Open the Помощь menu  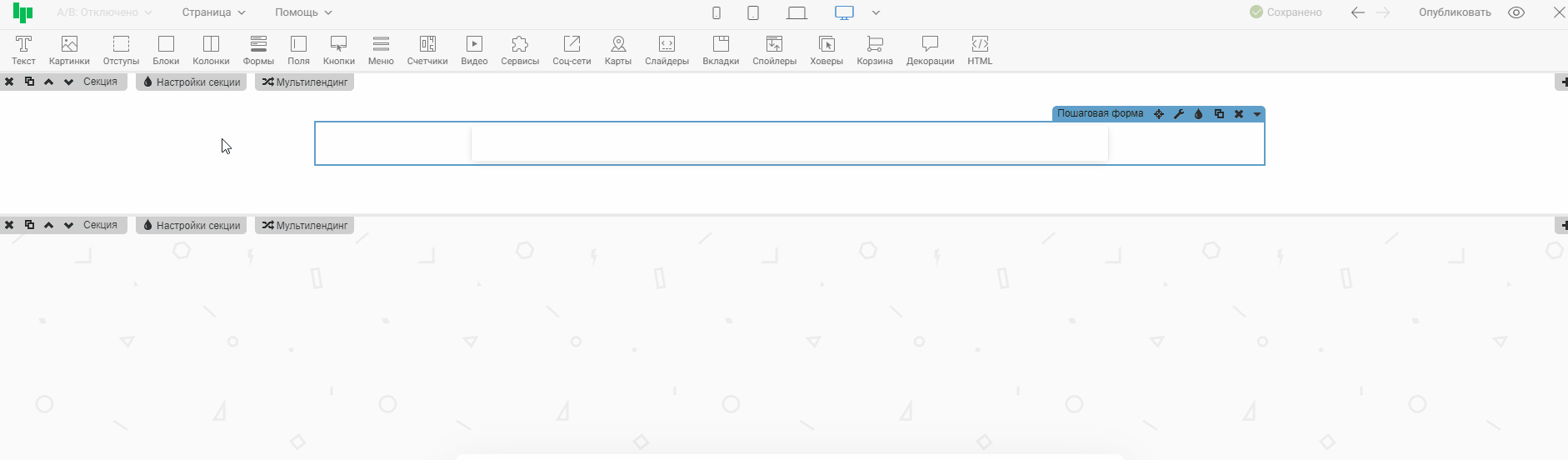click(303, 12)
